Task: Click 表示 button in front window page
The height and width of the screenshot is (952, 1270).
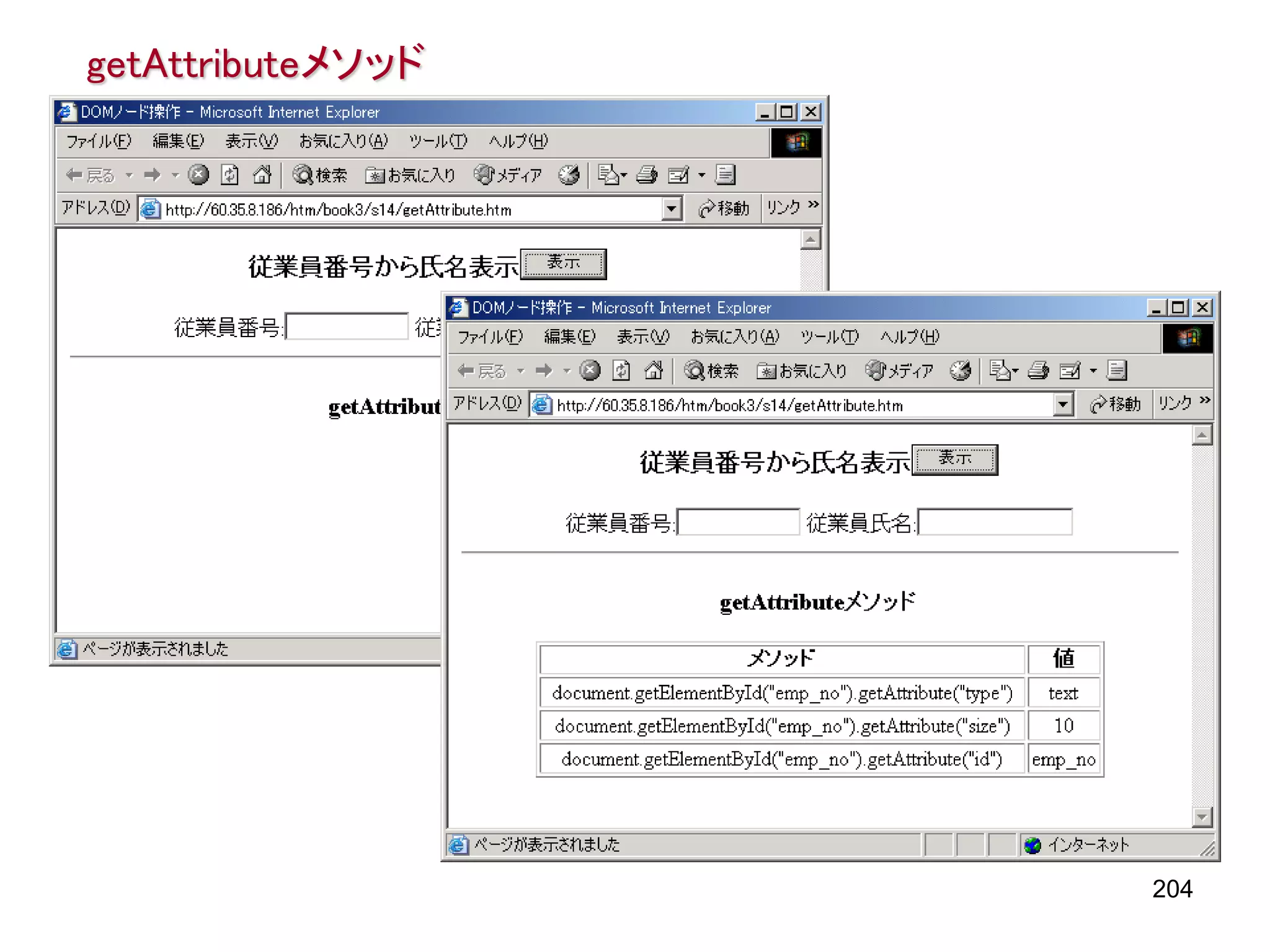Action: [x=954, y=459]
